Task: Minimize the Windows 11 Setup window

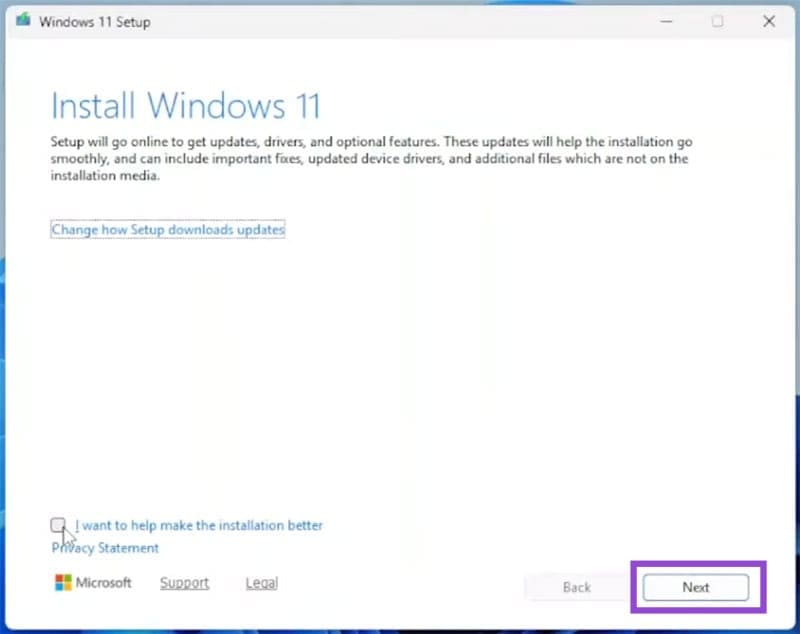Action: tap(664, 20)
